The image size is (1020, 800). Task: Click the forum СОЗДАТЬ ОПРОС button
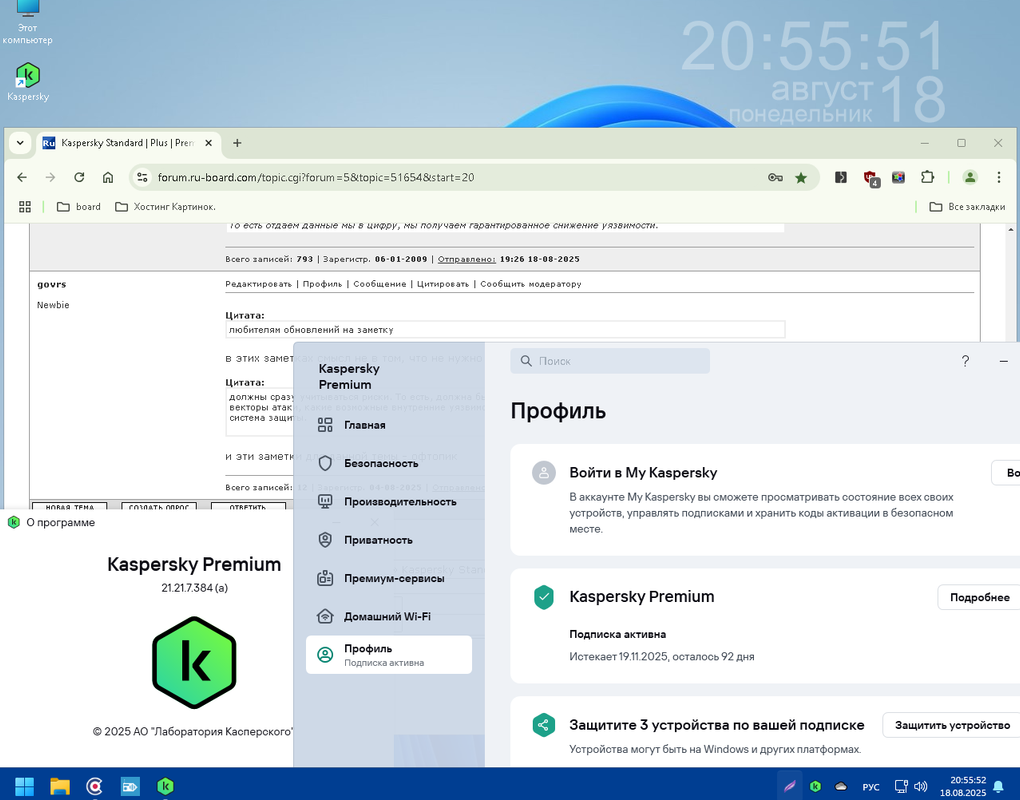coord(159,505)
